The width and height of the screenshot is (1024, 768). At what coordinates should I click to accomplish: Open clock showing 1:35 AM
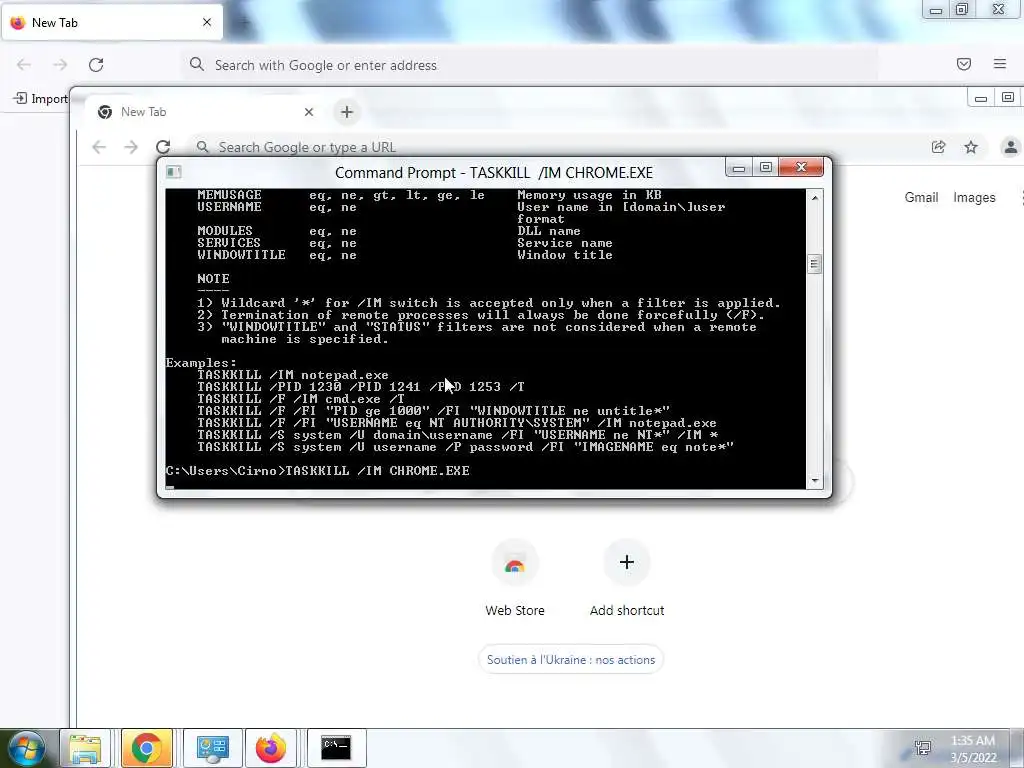(973, 749)
